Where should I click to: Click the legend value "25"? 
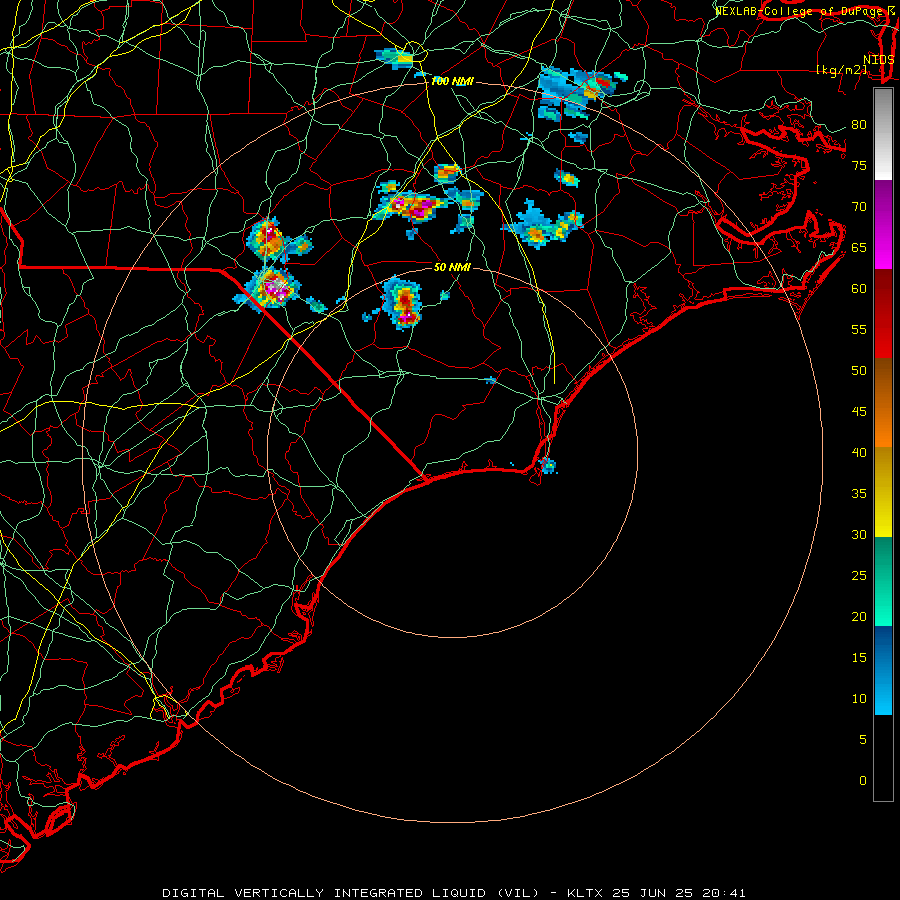(859, 575)
